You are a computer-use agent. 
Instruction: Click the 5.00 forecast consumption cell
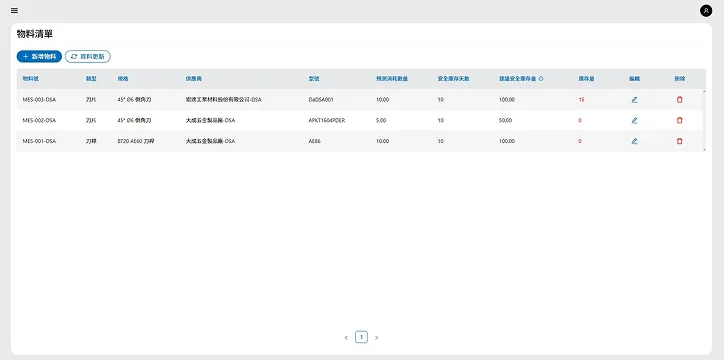[381, 120]
